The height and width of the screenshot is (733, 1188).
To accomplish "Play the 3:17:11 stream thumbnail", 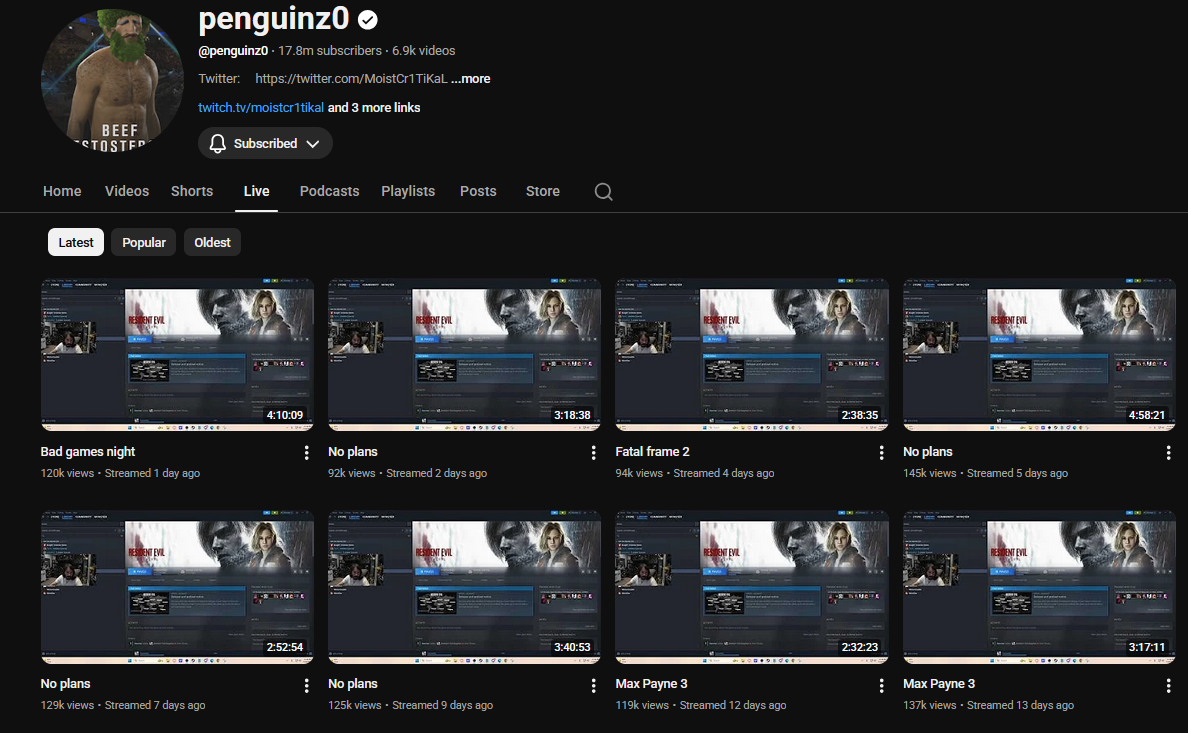I will coord(1040,587).
